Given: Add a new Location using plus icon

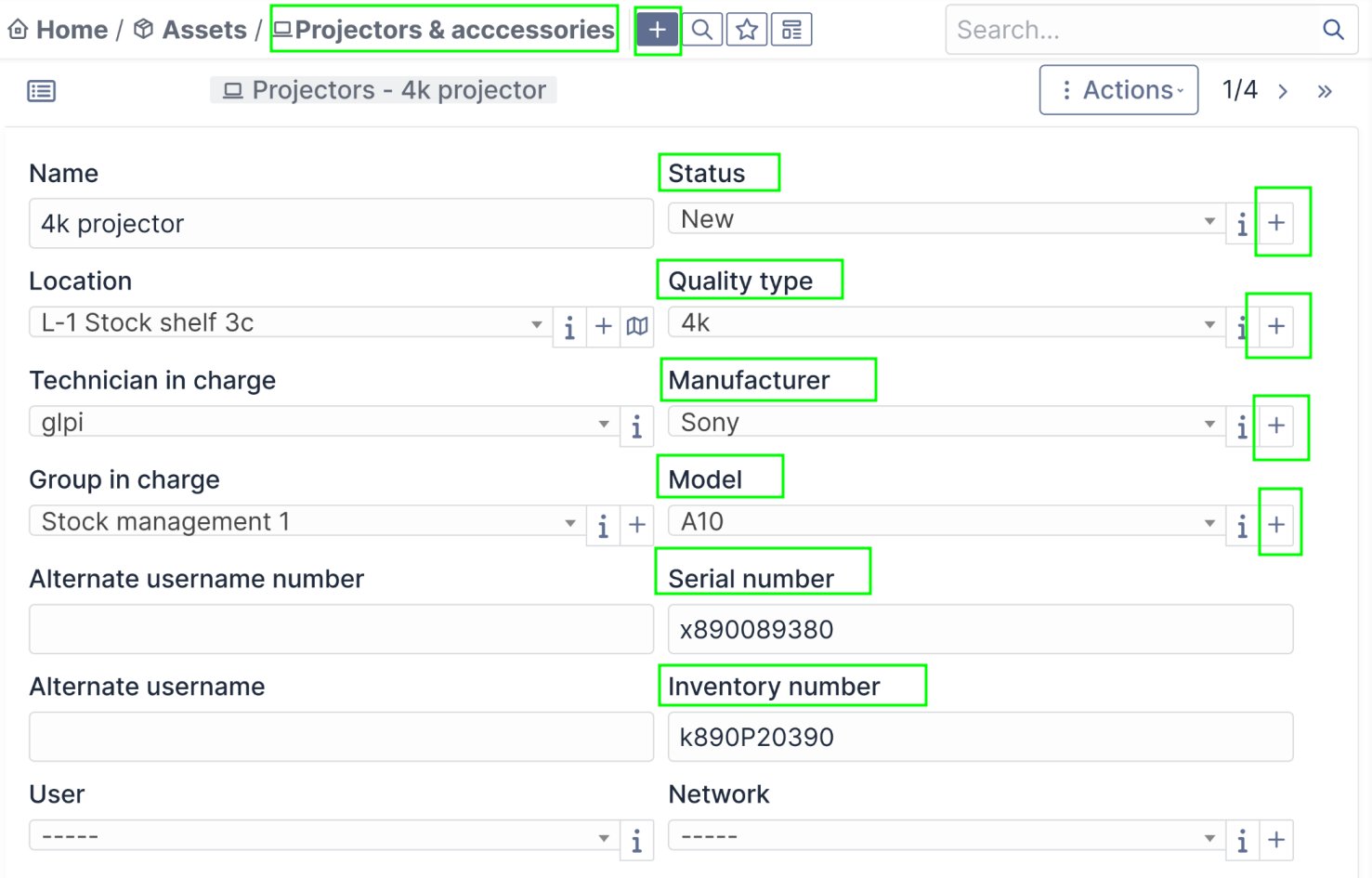Looking at the screenshot, I should pos(604,326).
